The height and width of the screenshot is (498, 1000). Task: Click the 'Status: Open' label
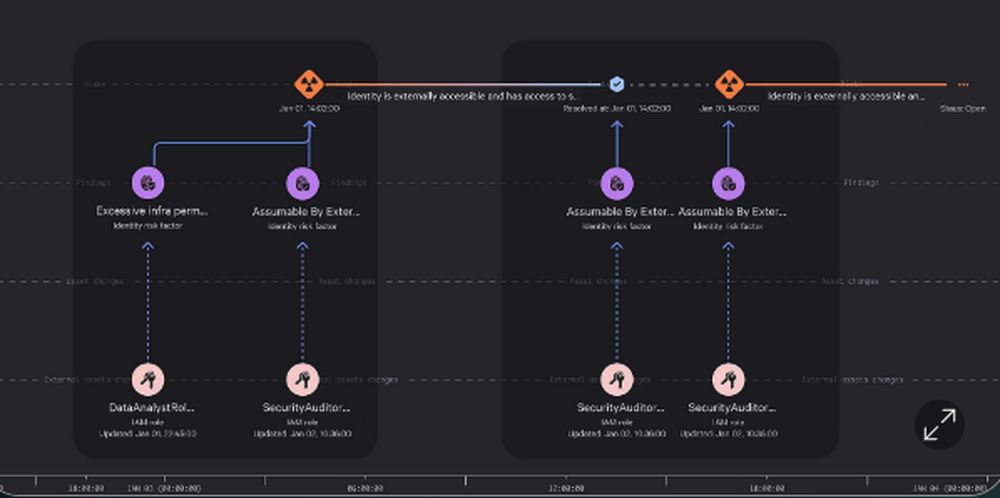coord(962,109)
